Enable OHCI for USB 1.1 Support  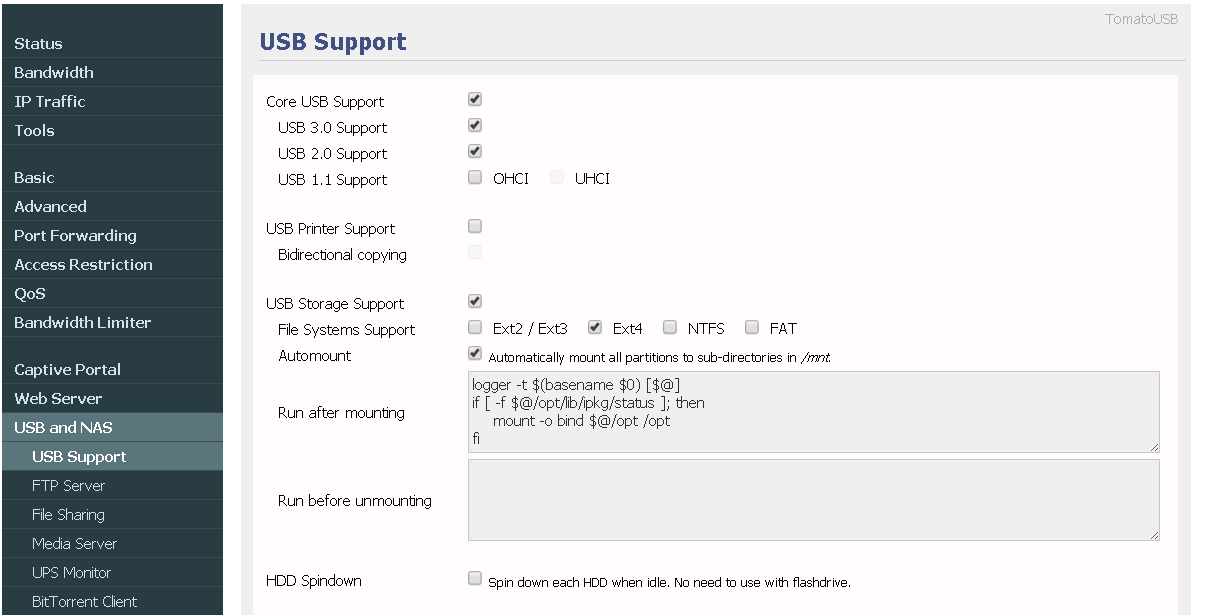coord(474,177)
